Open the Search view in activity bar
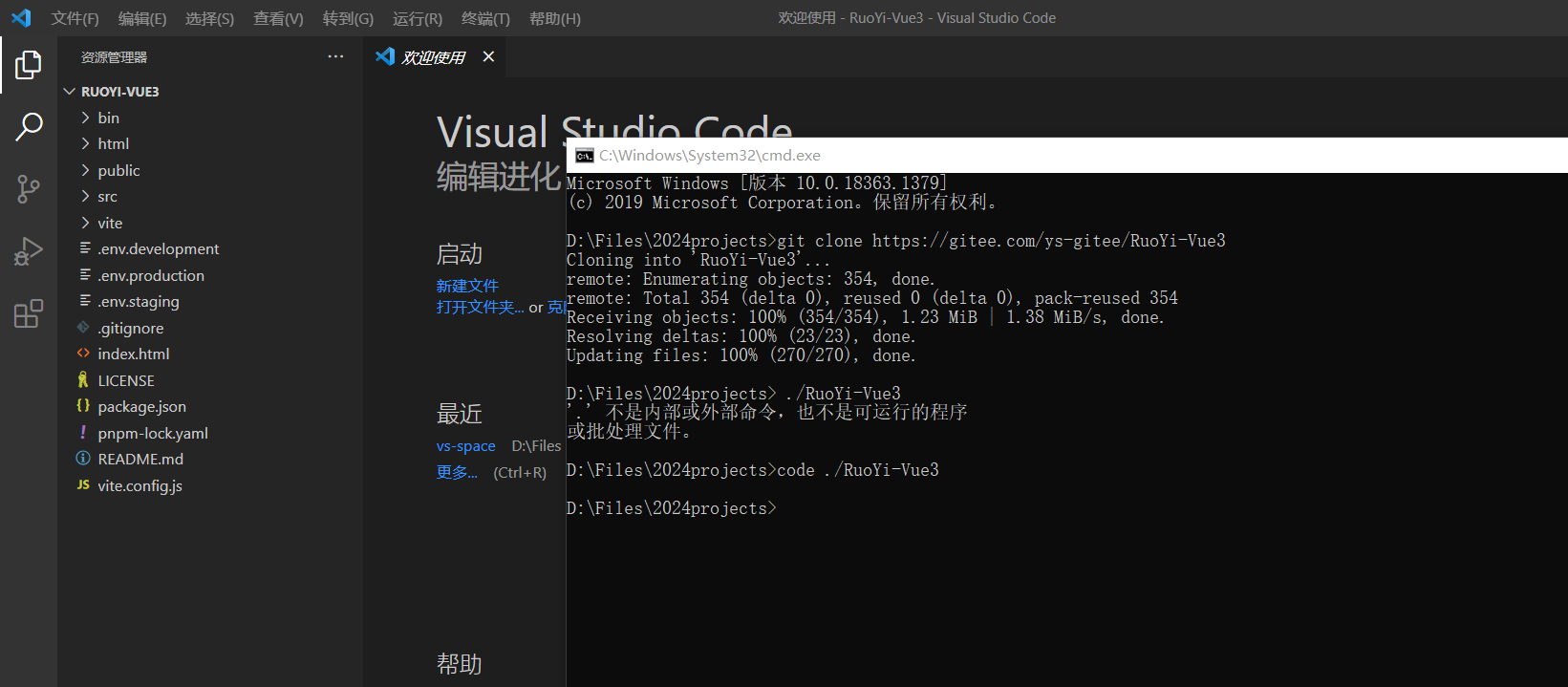This screenshot has width=1568, height=687. click(29, 126)
